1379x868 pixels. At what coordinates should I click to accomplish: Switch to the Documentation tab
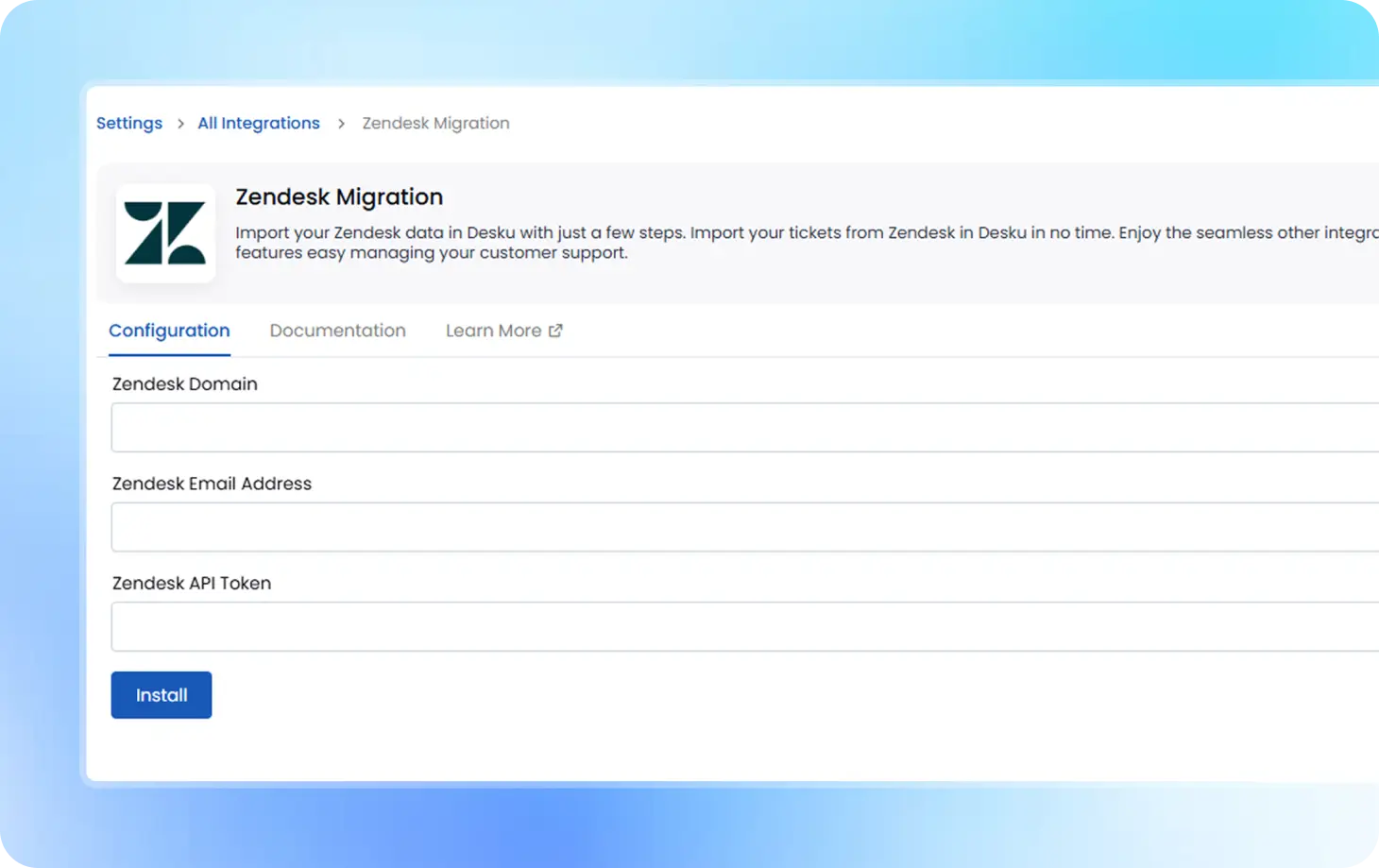(x=337, y=331)
